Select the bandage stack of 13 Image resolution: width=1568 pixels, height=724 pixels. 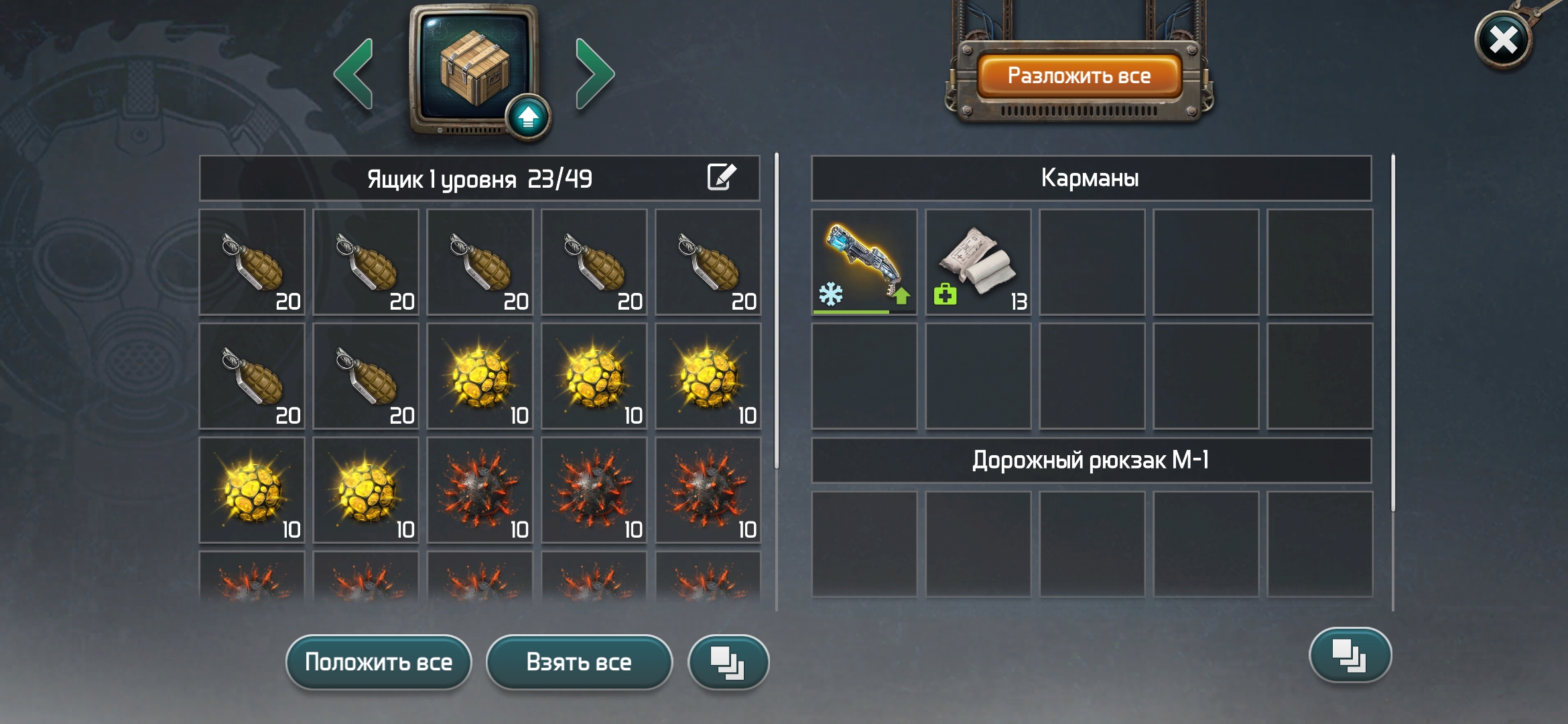coord(978,262)
